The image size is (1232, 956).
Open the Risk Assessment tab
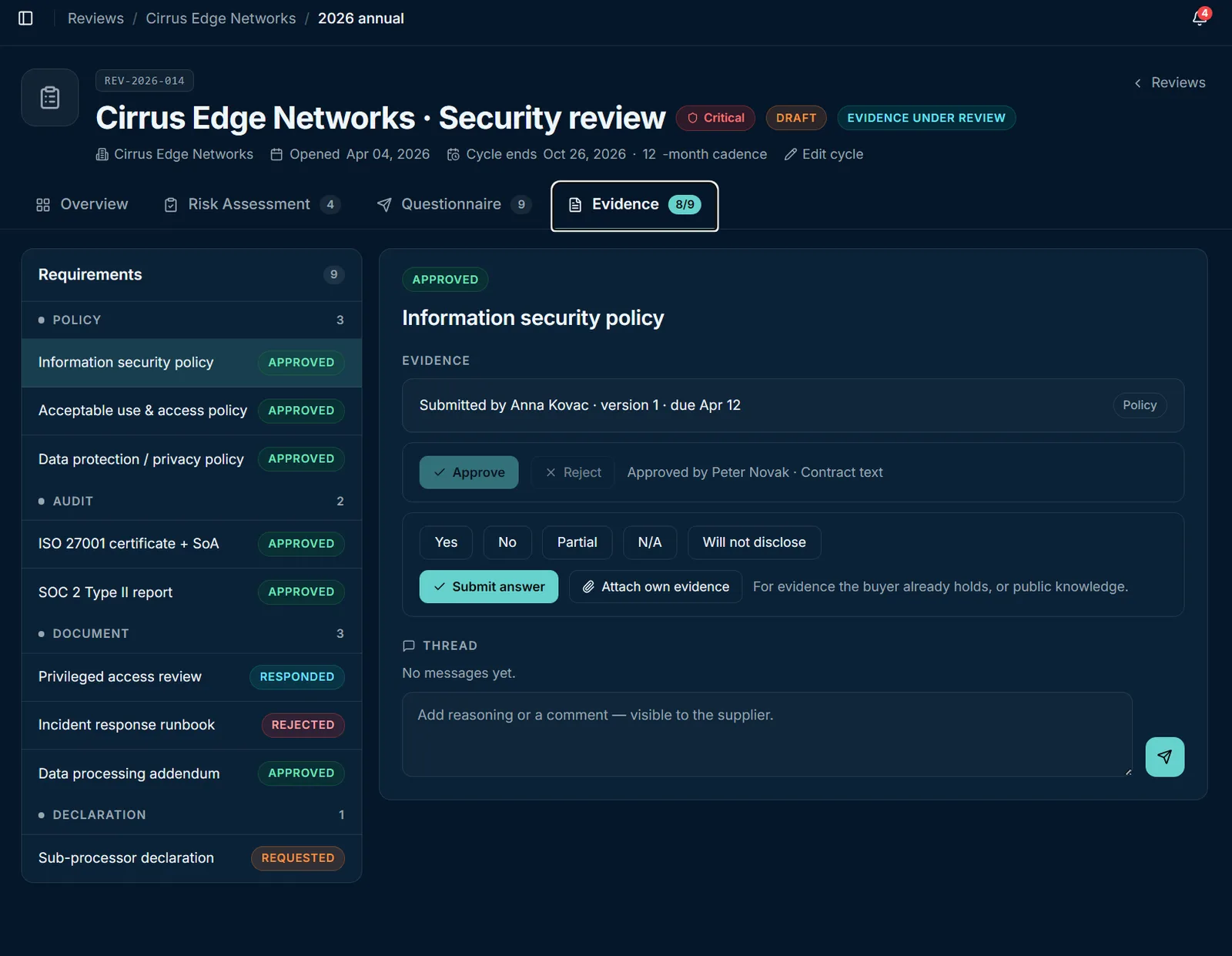coord(252,205)
